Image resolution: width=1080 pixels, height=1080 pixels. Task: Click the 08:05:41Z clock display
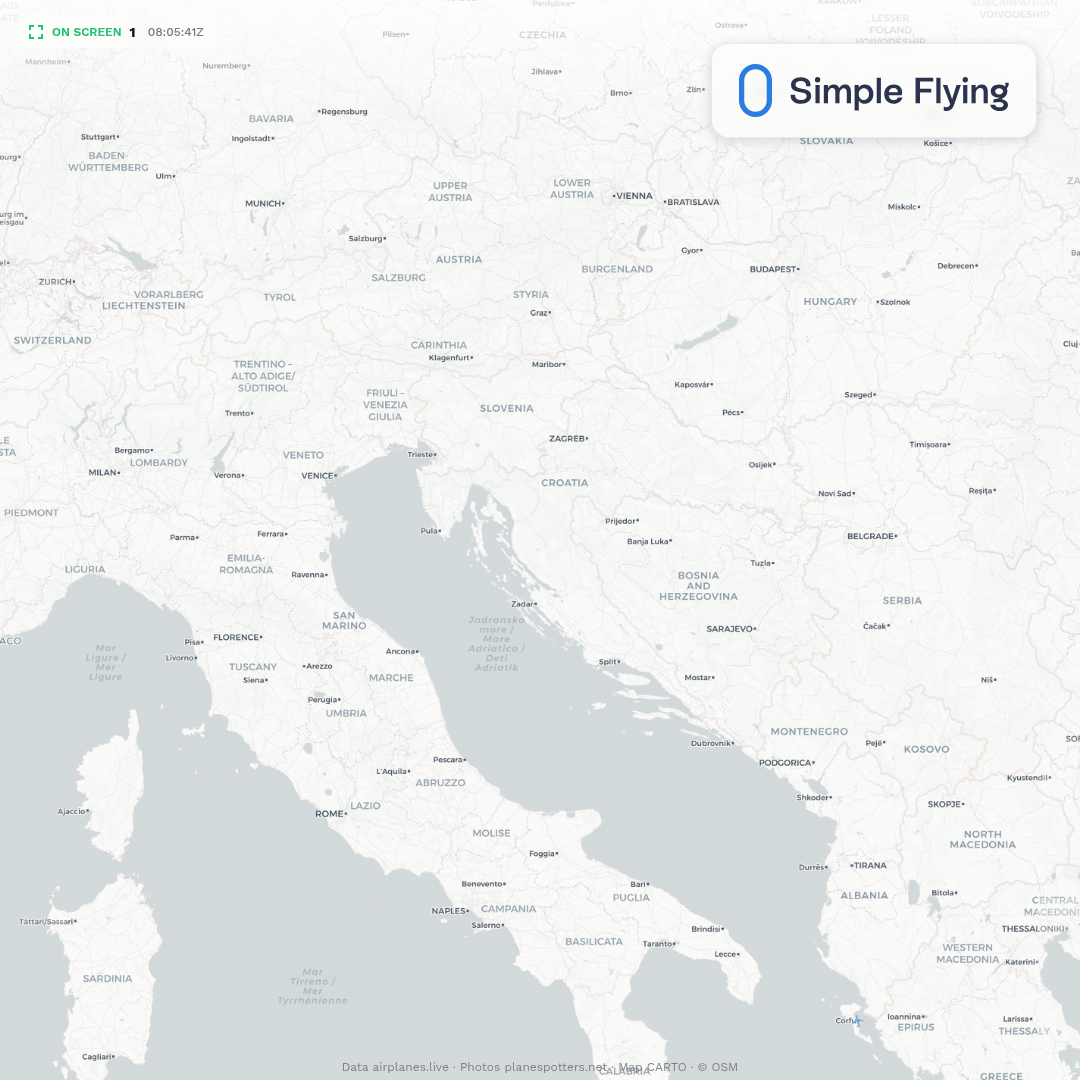pyautogui.click(x=176, y=32)
